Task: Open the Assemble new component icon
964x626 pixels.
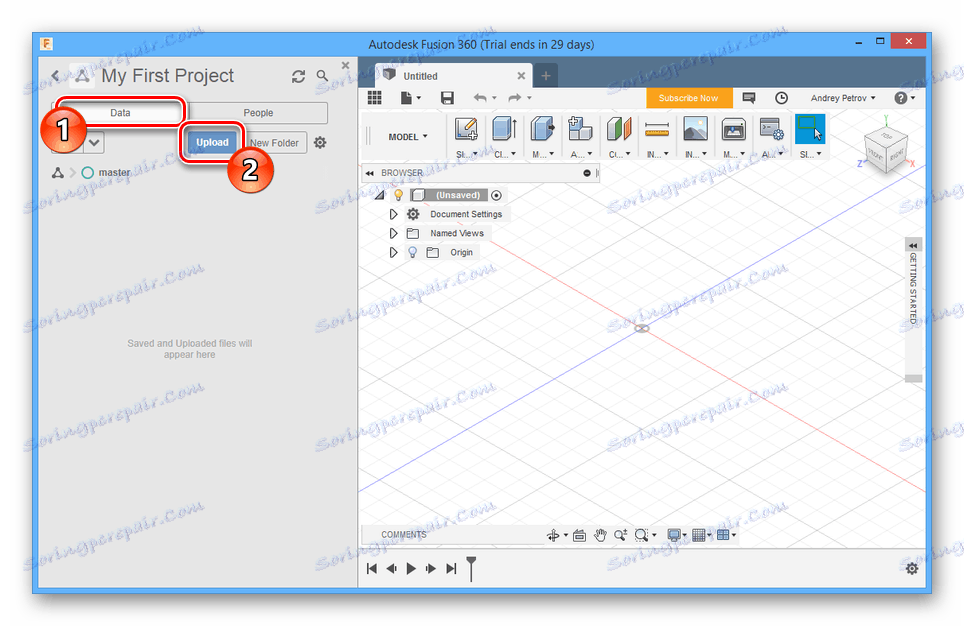Action: tap(580, 129)
